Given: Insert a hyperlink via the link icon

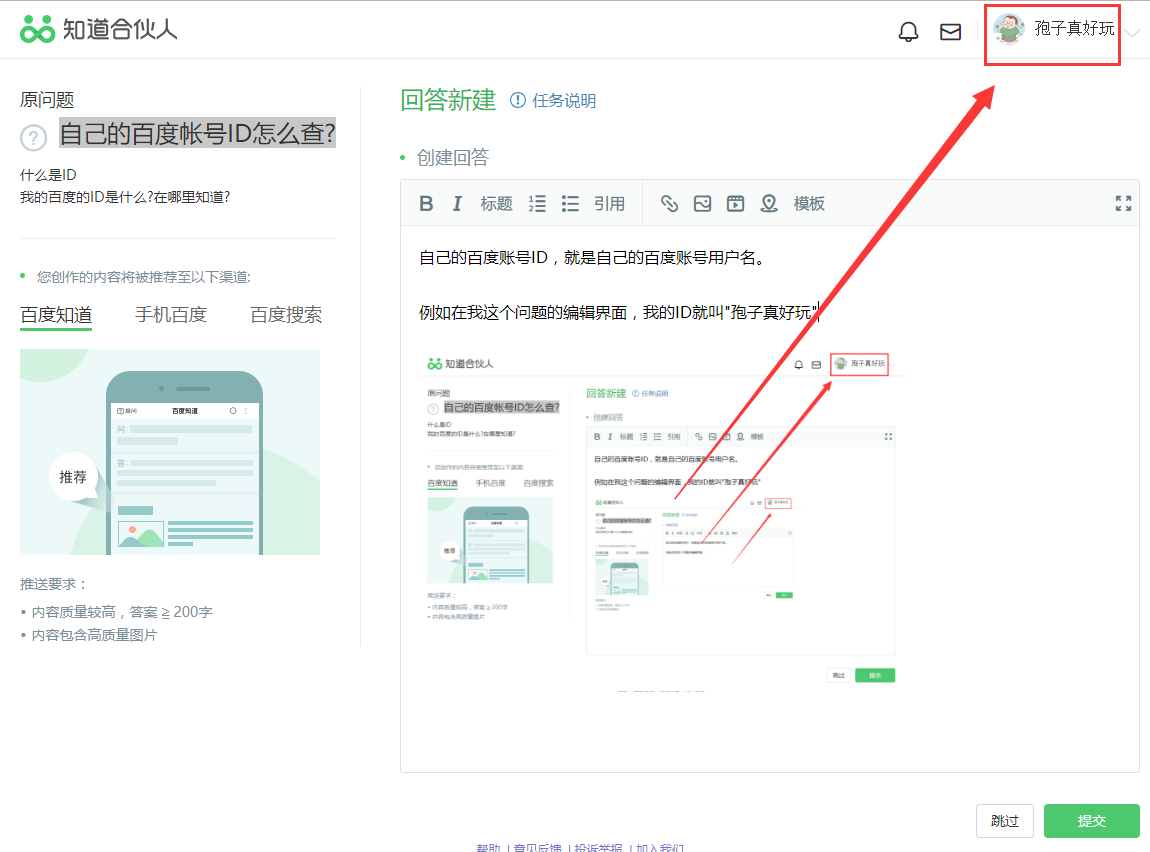Looking at the screenshot, I should [669, 204].
